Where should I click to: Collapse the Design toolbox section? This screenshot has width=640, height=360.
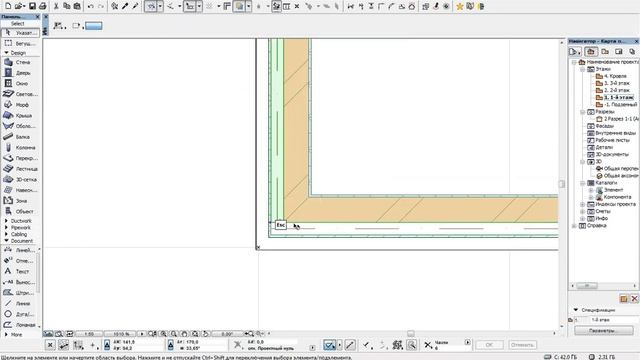tap(6, 53)
